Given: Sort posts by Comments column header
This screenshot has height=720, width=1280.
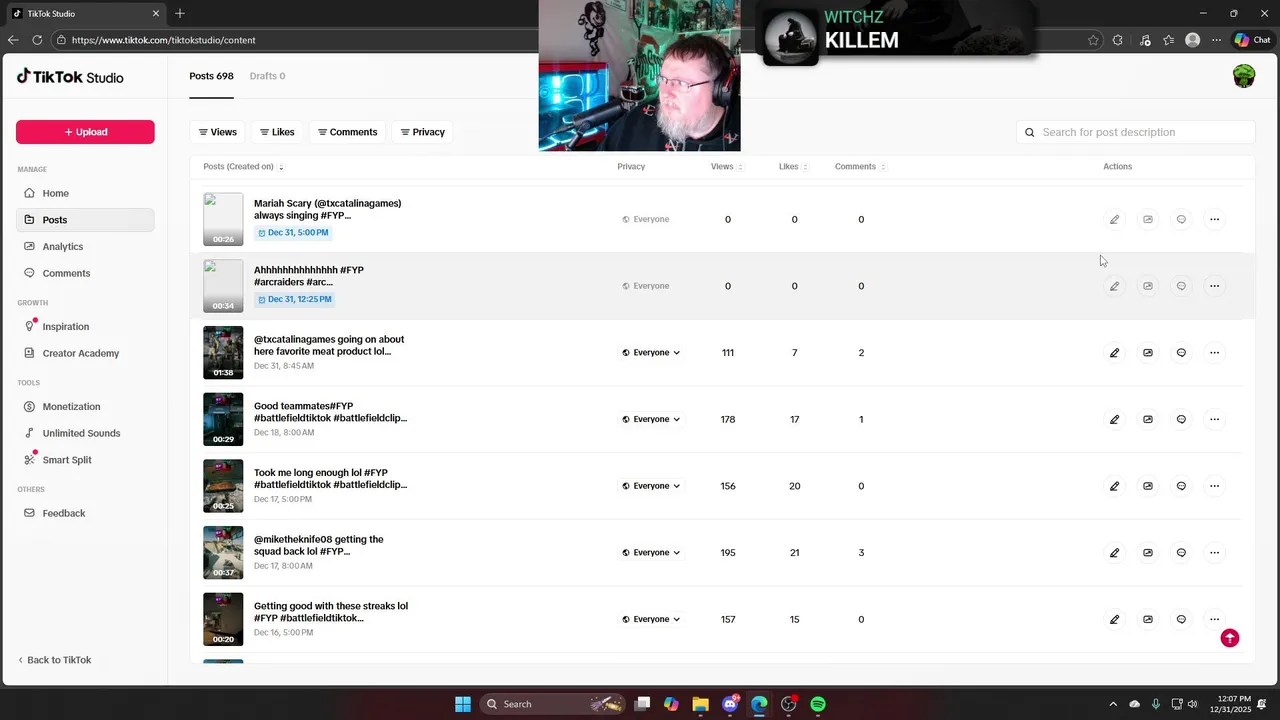Looking at the screenshot, I should click(x=860, y=167).
